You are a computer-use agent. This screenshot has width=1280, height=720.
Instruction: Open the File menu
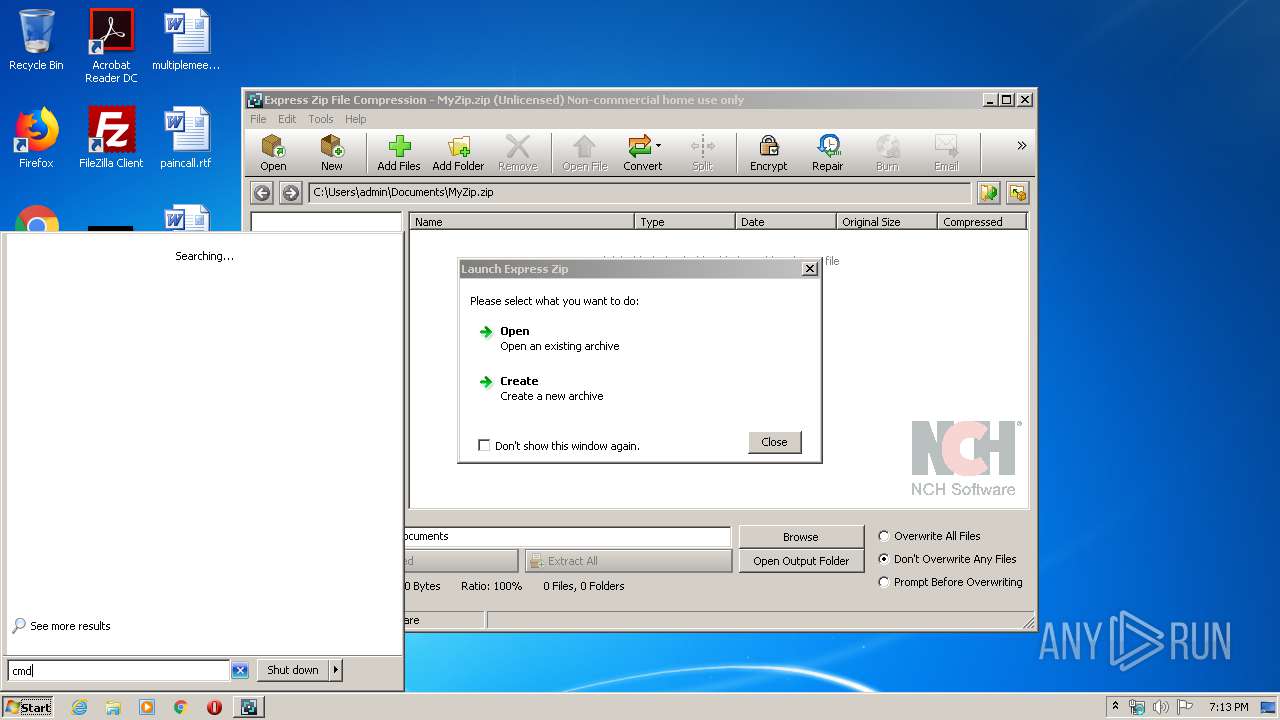point(258,119)
